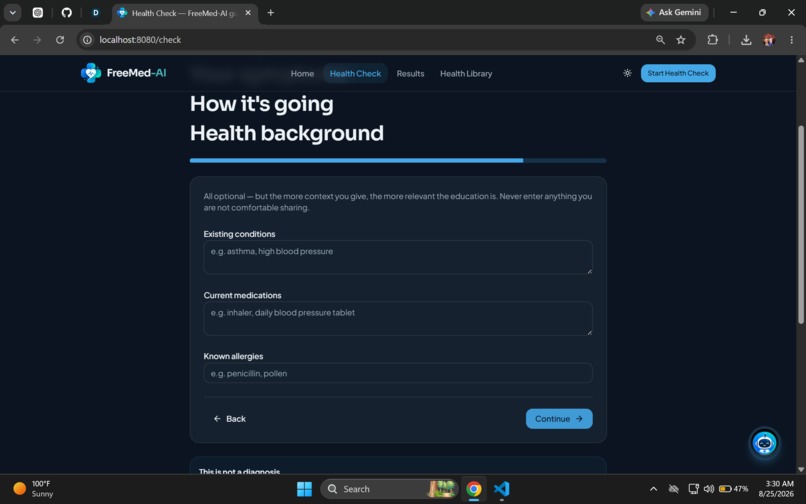
Task: Open the chatbot assistant robot icon
Action: (x=764, y=443)
